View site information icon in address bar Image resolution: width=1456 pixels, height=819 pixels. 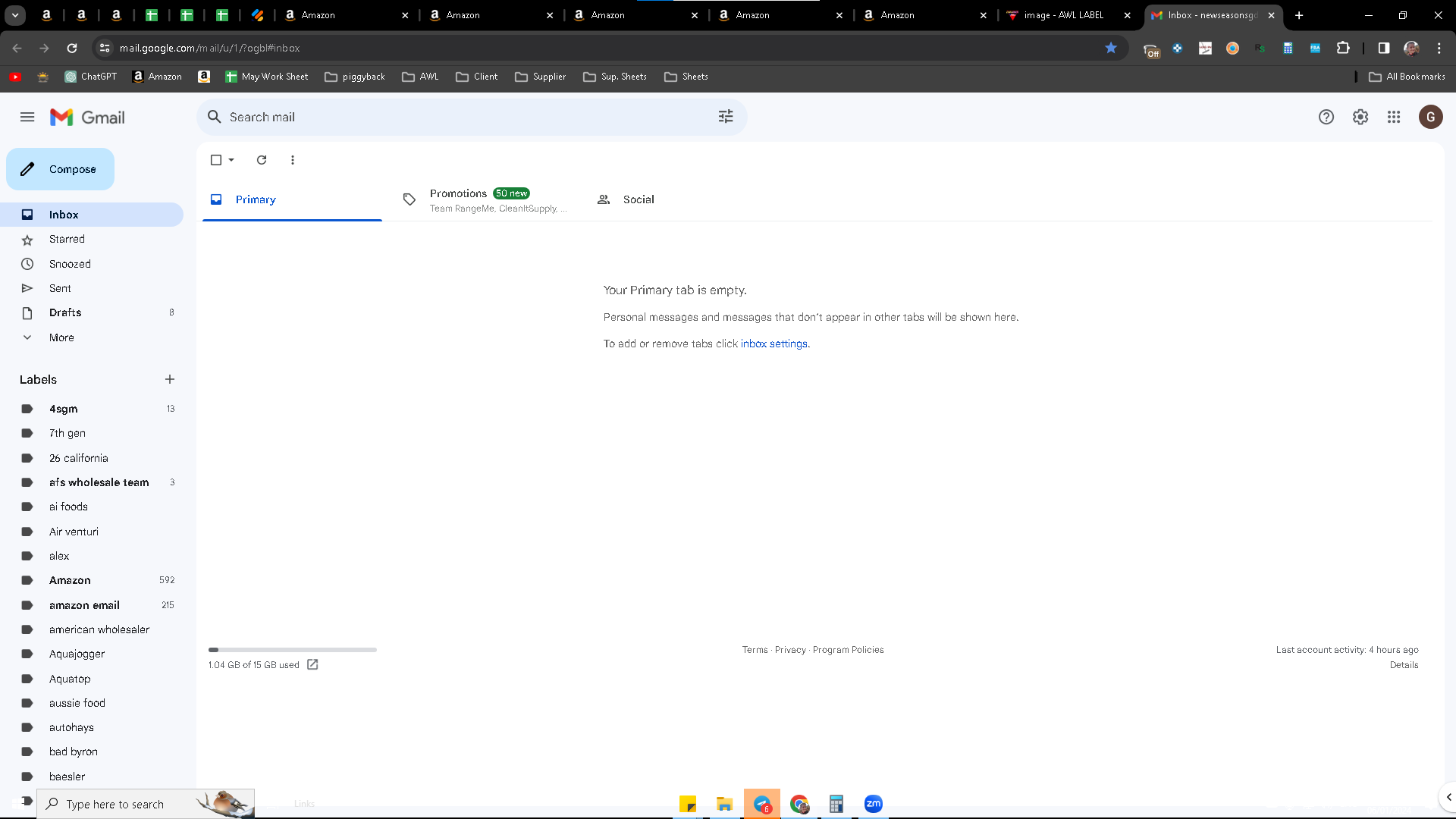pos(105,48)
